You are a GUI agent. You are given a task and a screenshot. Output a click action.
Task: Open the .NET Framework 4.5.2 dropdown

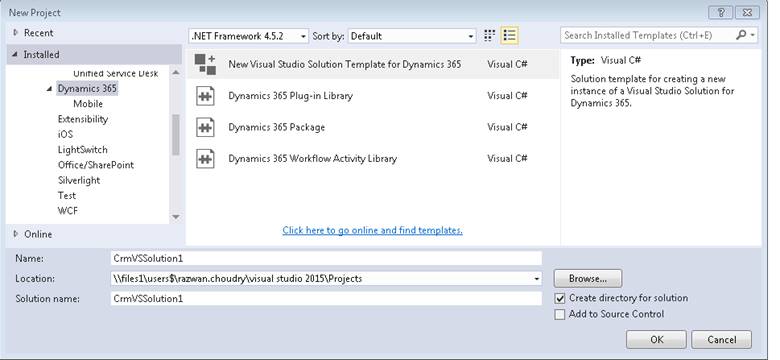click(x=249, y=36)
